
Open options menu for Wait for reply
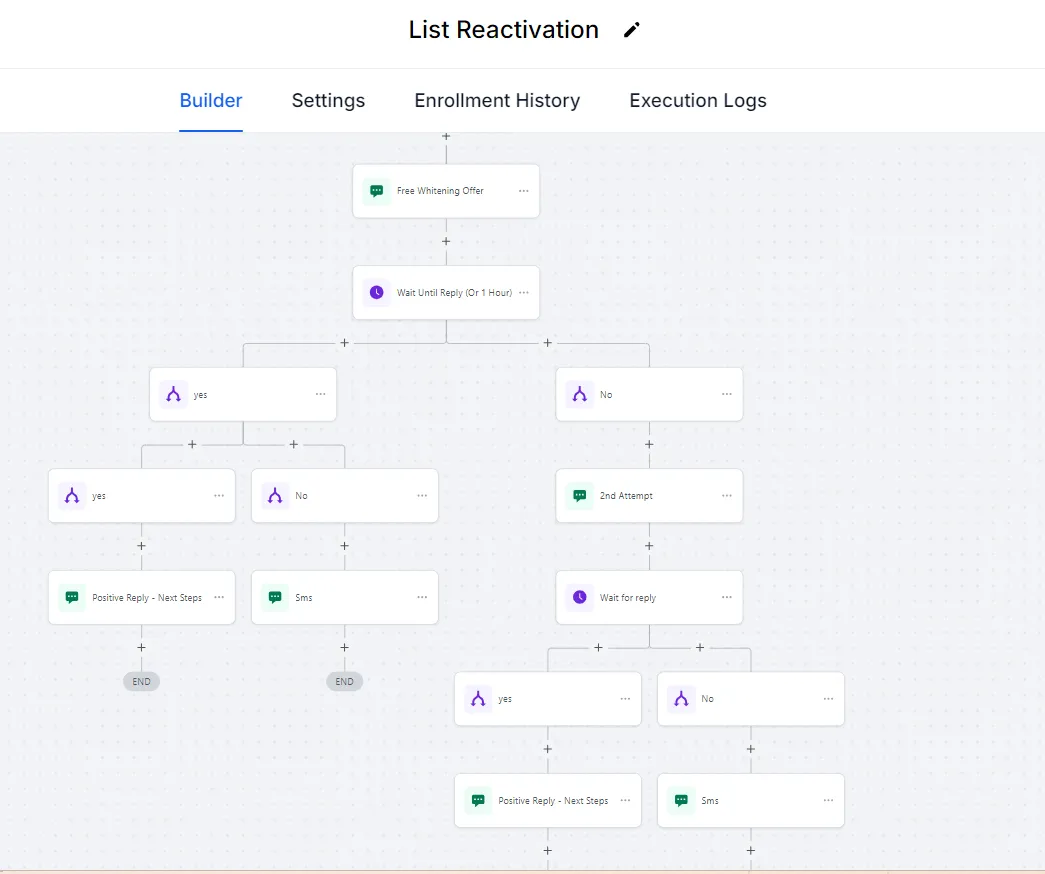[x=726, y=598]
